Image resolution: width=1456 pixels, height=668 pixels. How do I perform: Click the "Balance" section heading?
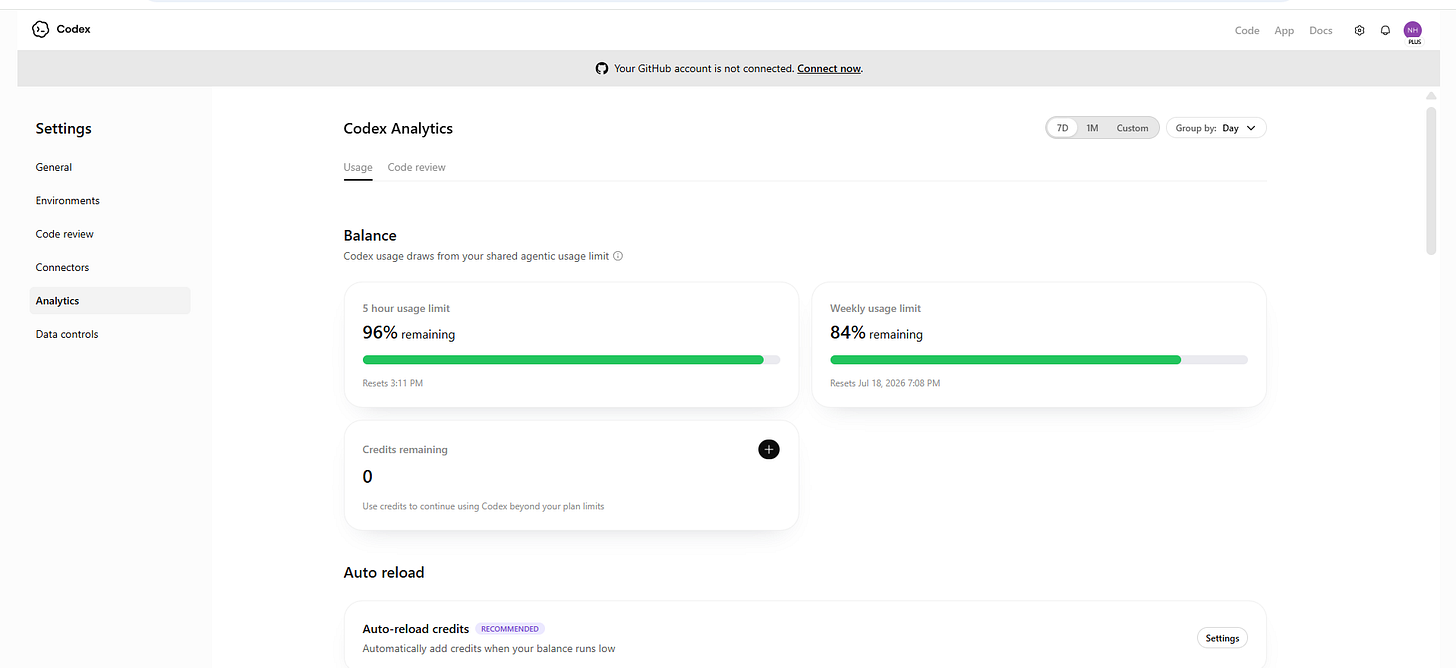click(370, 236)
